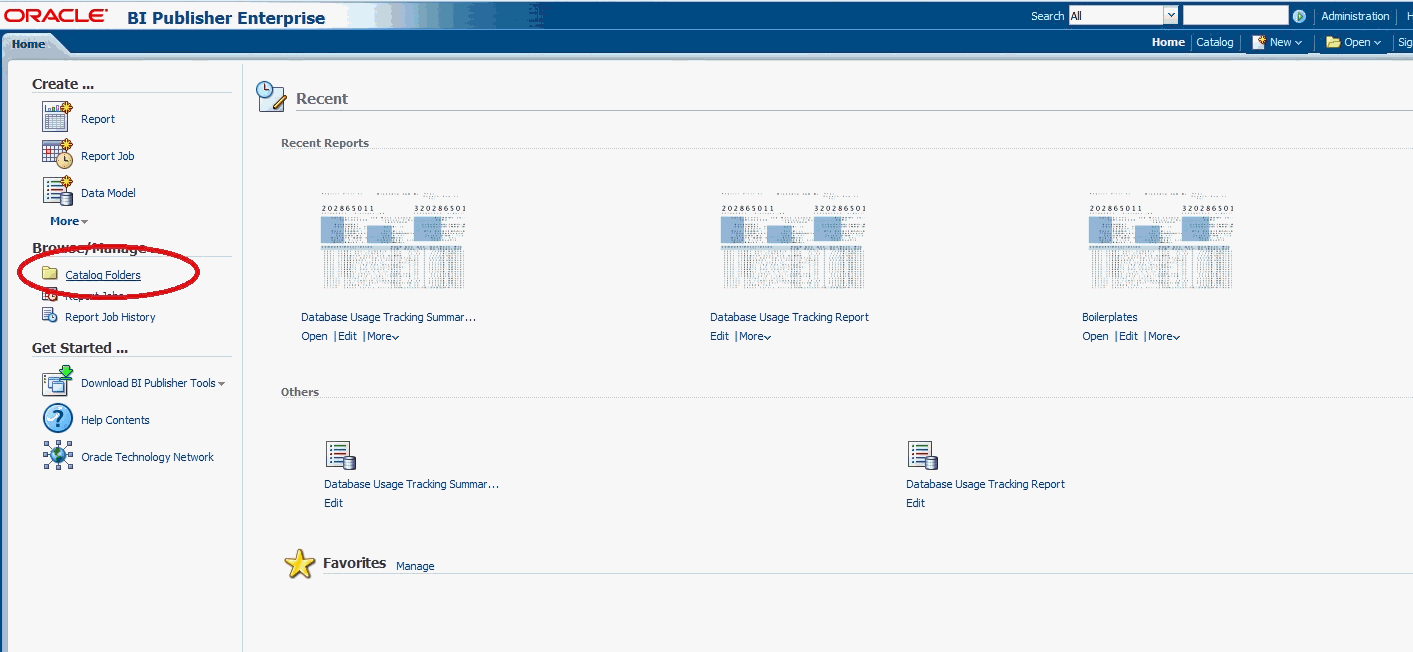The image size is (1413, 652).
Task: Click the Report Job History icon
Action: pos(50,316)
